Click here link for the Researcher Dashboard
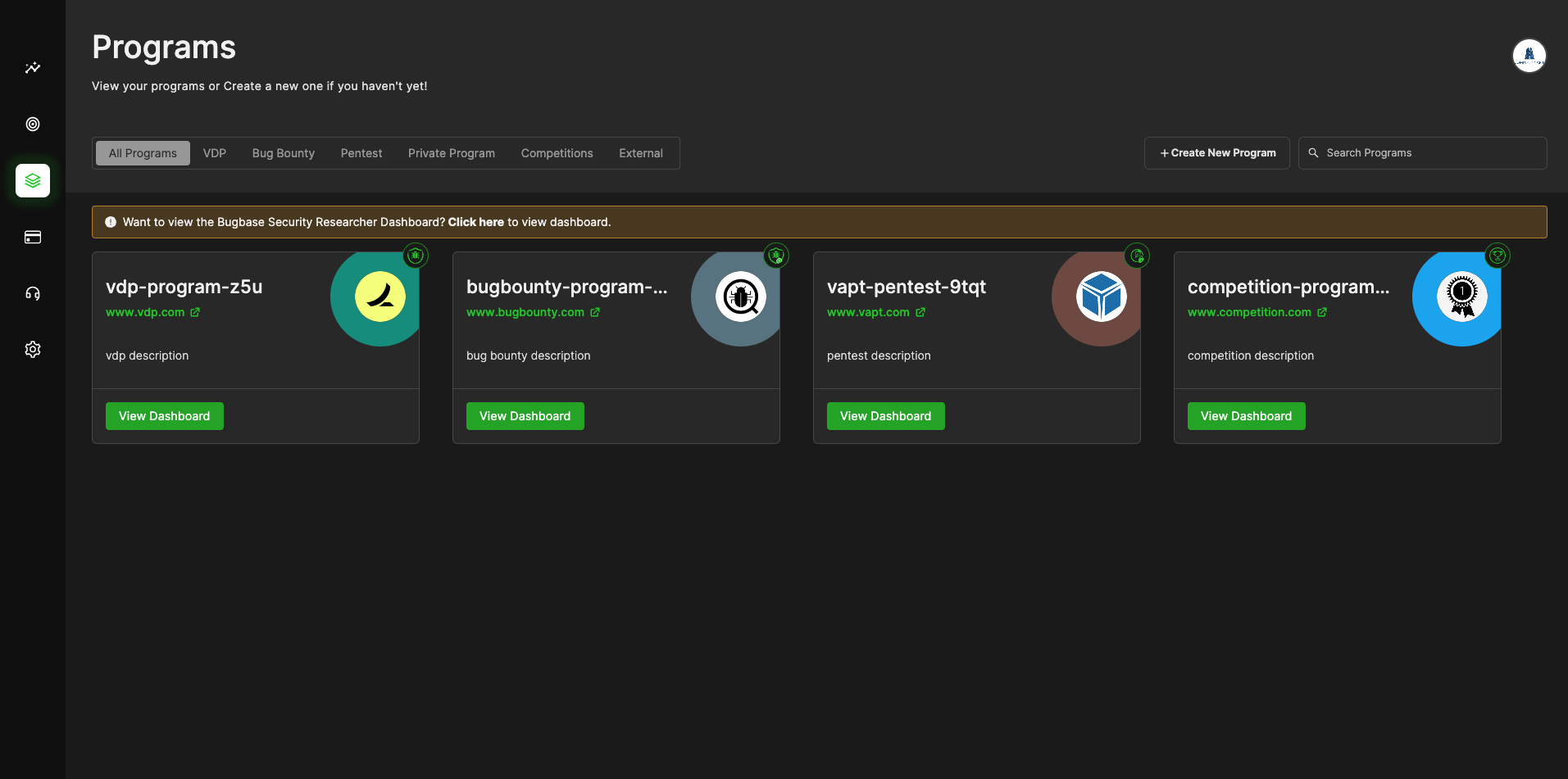 pyautogui.click(x=475, y=222)
